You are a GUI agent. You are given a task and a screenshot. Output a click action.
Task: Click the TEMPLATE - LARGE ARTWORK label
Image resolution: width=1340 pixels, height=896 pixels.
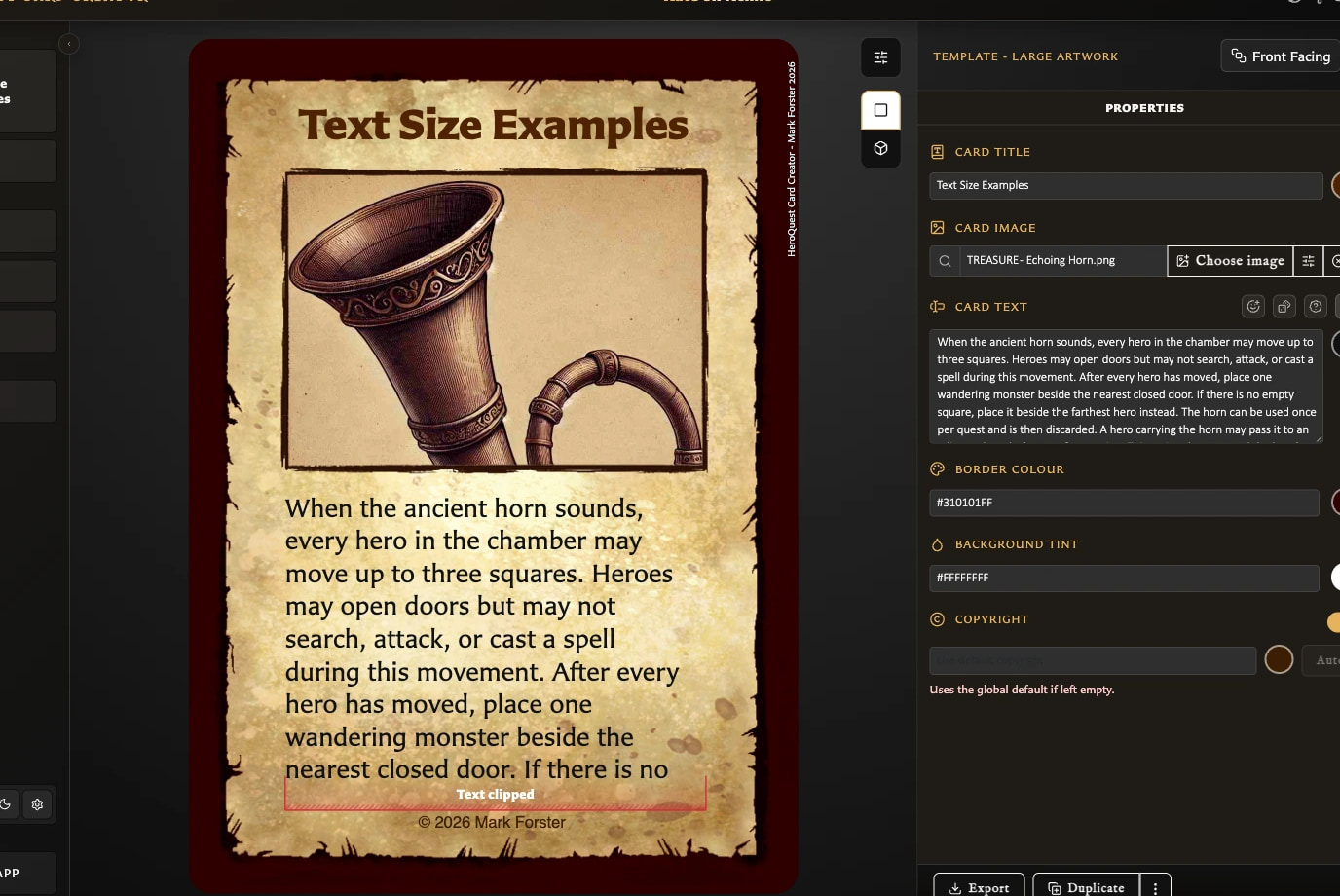(1025, 56)
